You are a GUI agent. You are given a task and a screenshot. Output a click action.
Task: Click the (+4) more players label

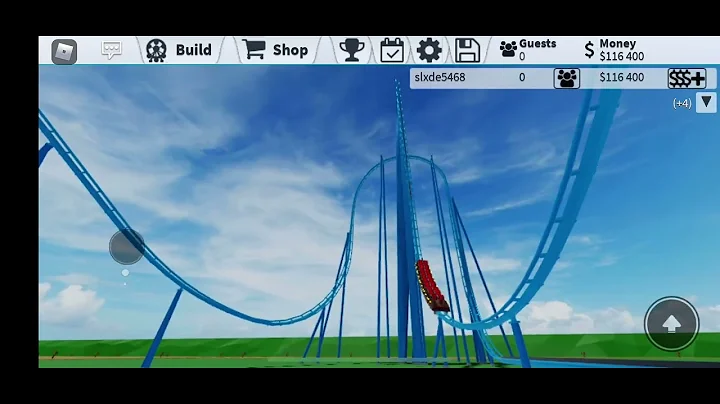pyautogui.click(x=682, y=103)
